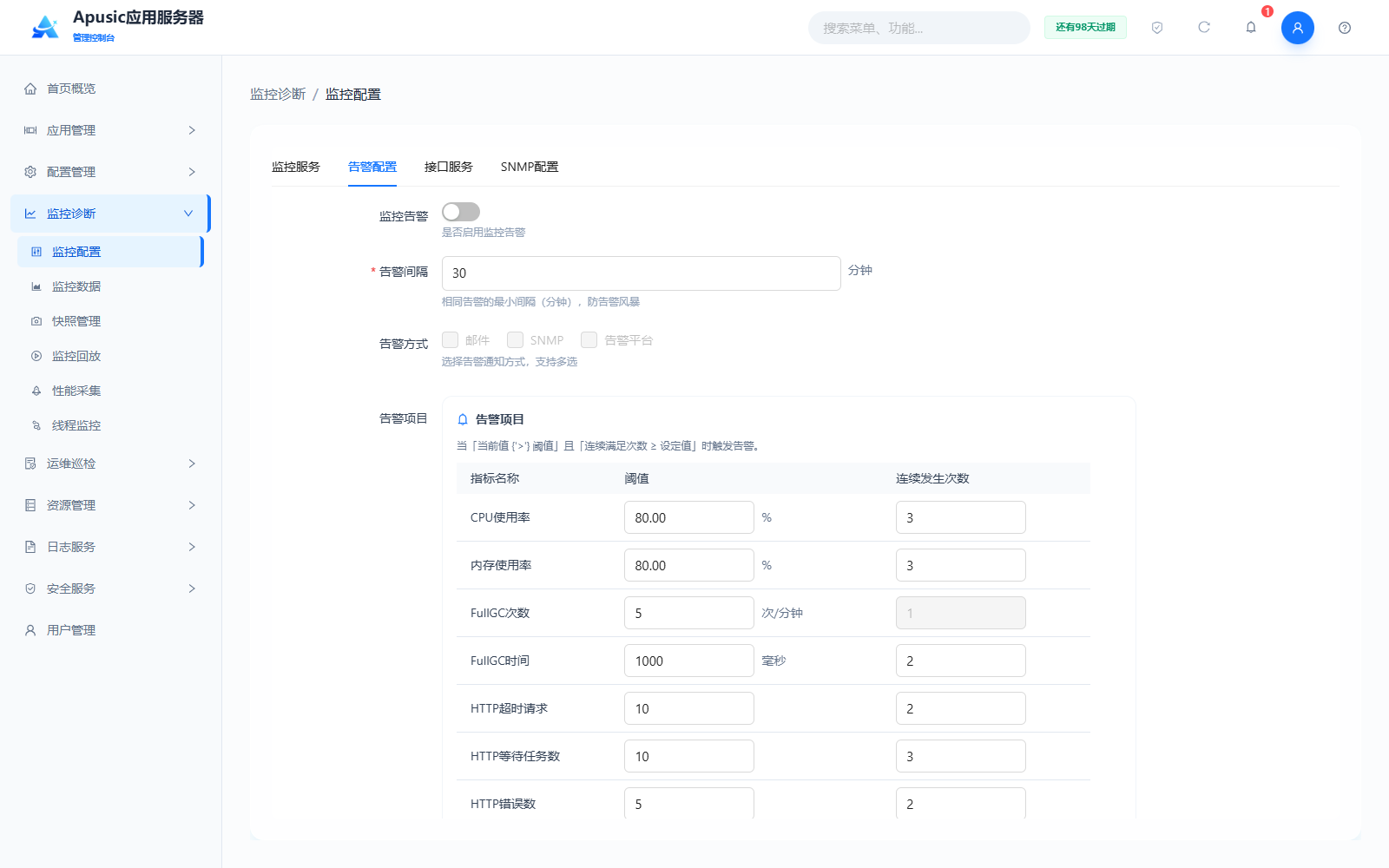
Task: Open the user avatar menu
Action: click(1298, 28)
